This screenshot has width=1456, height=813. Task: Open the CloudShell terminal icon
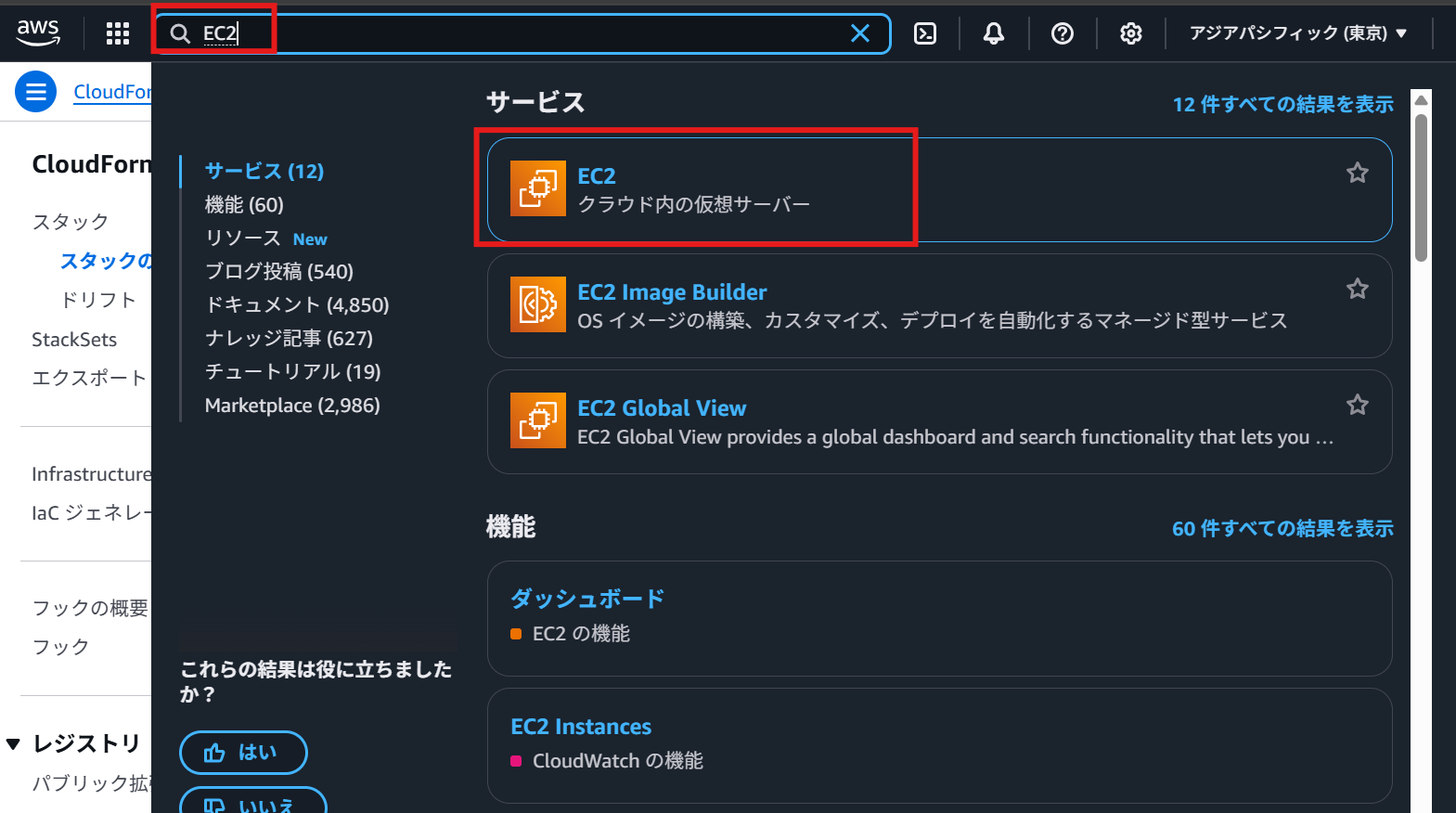(925, 33)
